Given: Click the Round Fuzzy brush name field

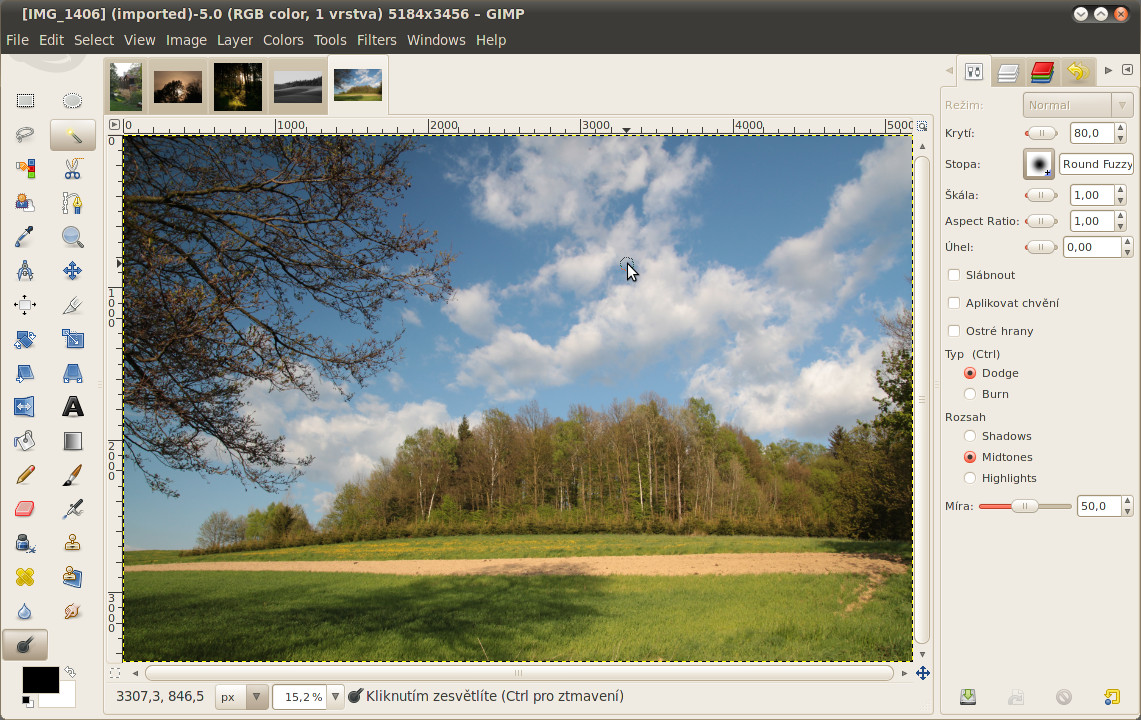Looking at the screenshot, I should pos(1096,164).
